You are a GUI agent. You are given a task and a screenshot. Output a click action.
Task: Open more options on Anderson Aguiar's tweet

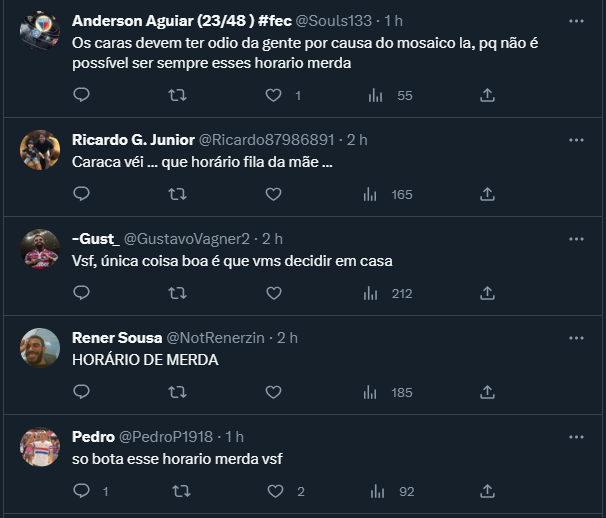[576, 20]
